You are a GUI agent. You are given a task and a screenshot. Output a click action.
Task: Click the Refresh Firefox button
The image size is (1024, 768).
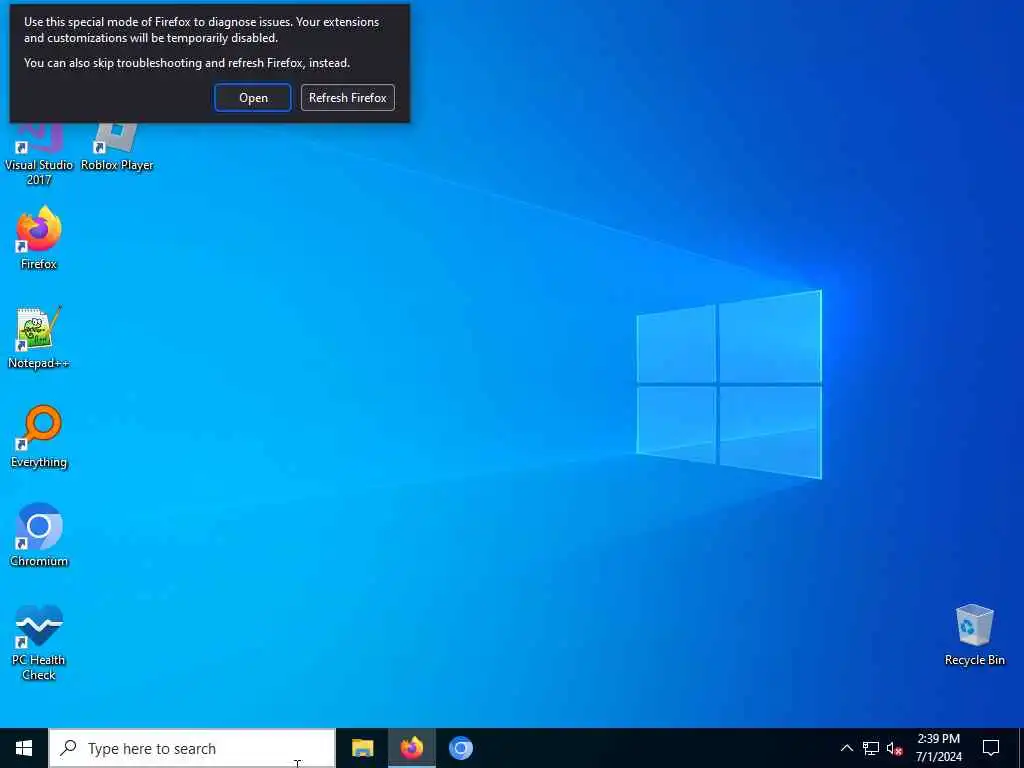(x=347, y=98)
